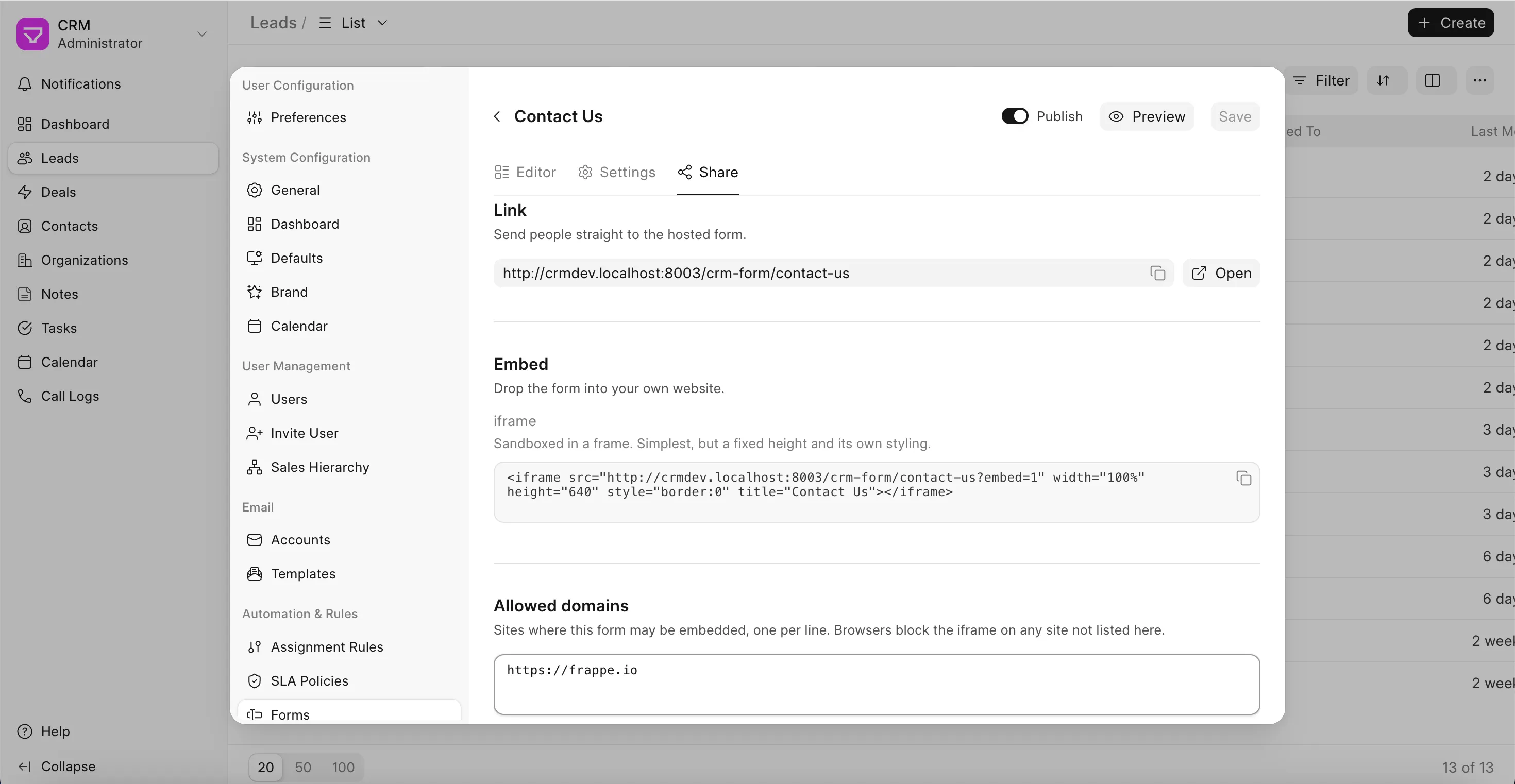This screenshot has width=1515, height=784.
Task: Go to Dashboard in main sidebar
Action: [113, 124]
